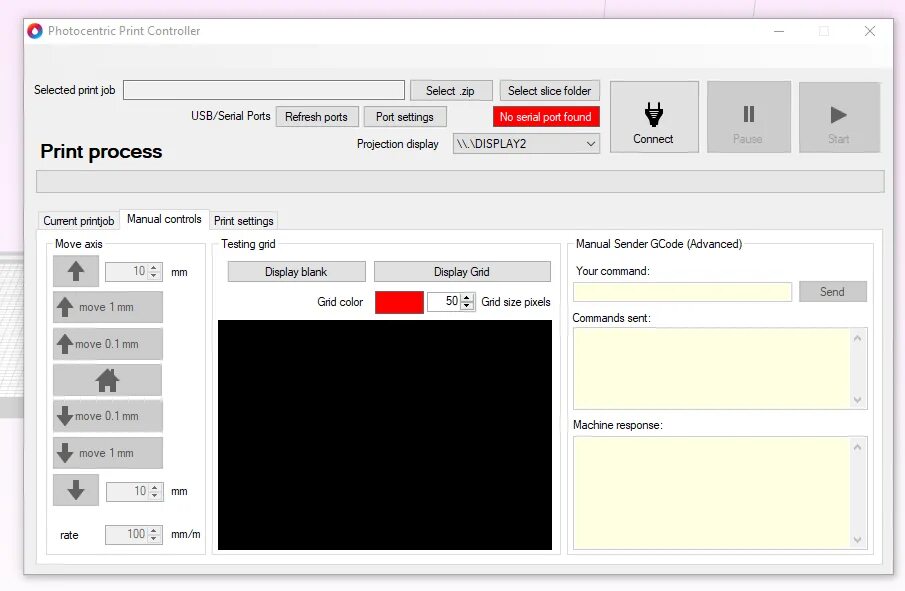
Task: Move axis up by set distance arrow
Action: 76,271
